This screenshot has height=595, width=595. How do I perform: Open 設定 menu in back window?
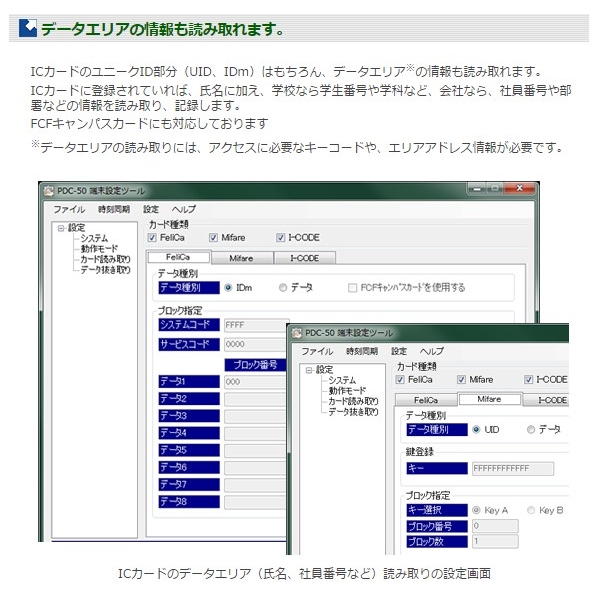(151, 209)
